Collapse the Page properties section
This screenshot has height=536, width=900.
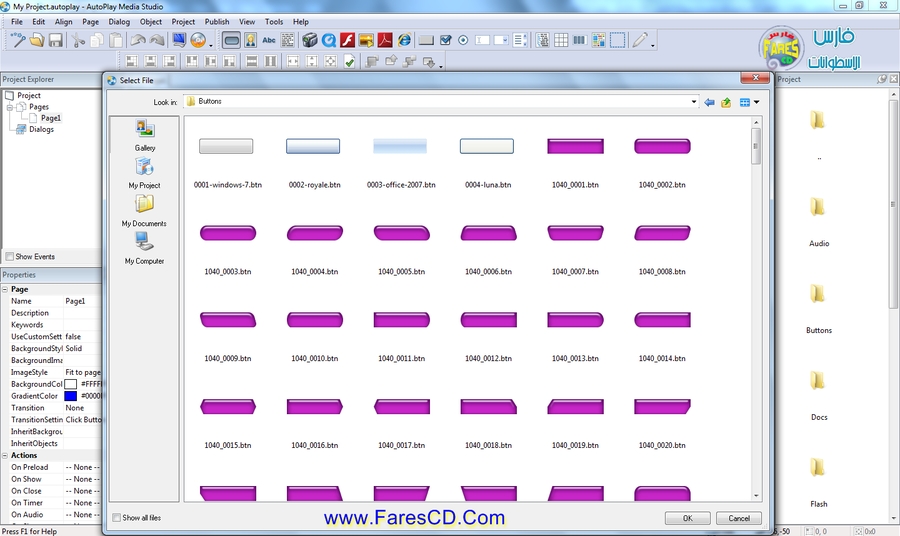pos(5,289)
